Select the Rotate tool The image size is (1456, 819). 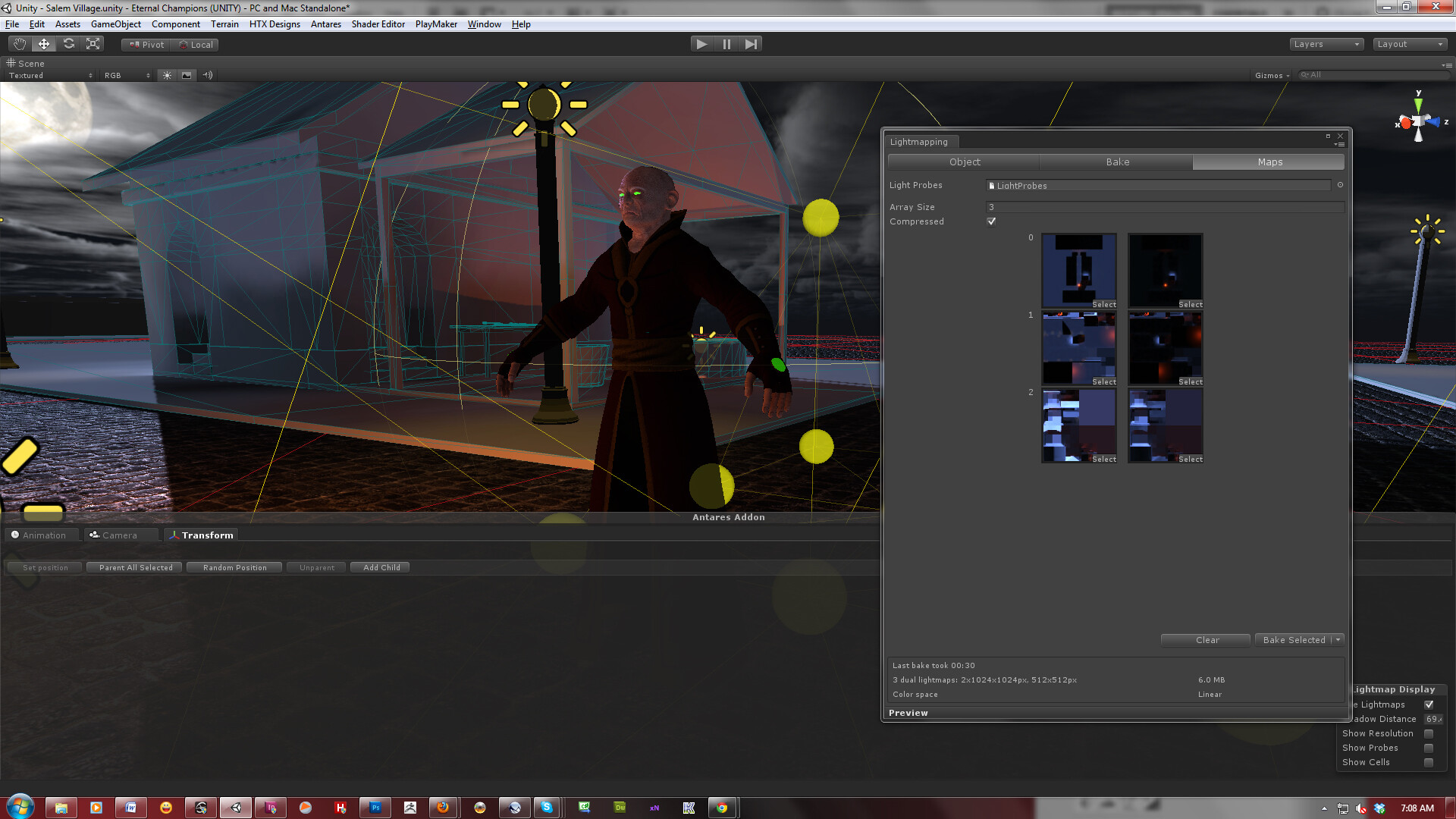[x=68, y=43]
